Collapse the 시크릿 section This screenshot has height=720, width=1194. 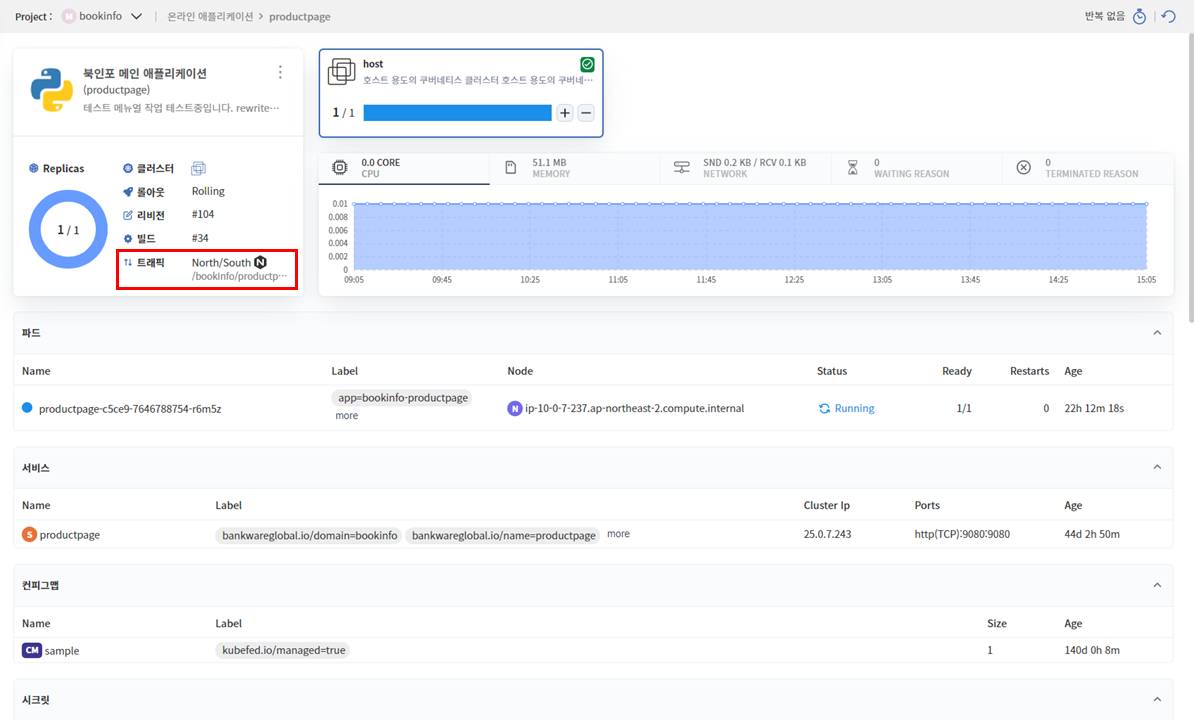1157,699
